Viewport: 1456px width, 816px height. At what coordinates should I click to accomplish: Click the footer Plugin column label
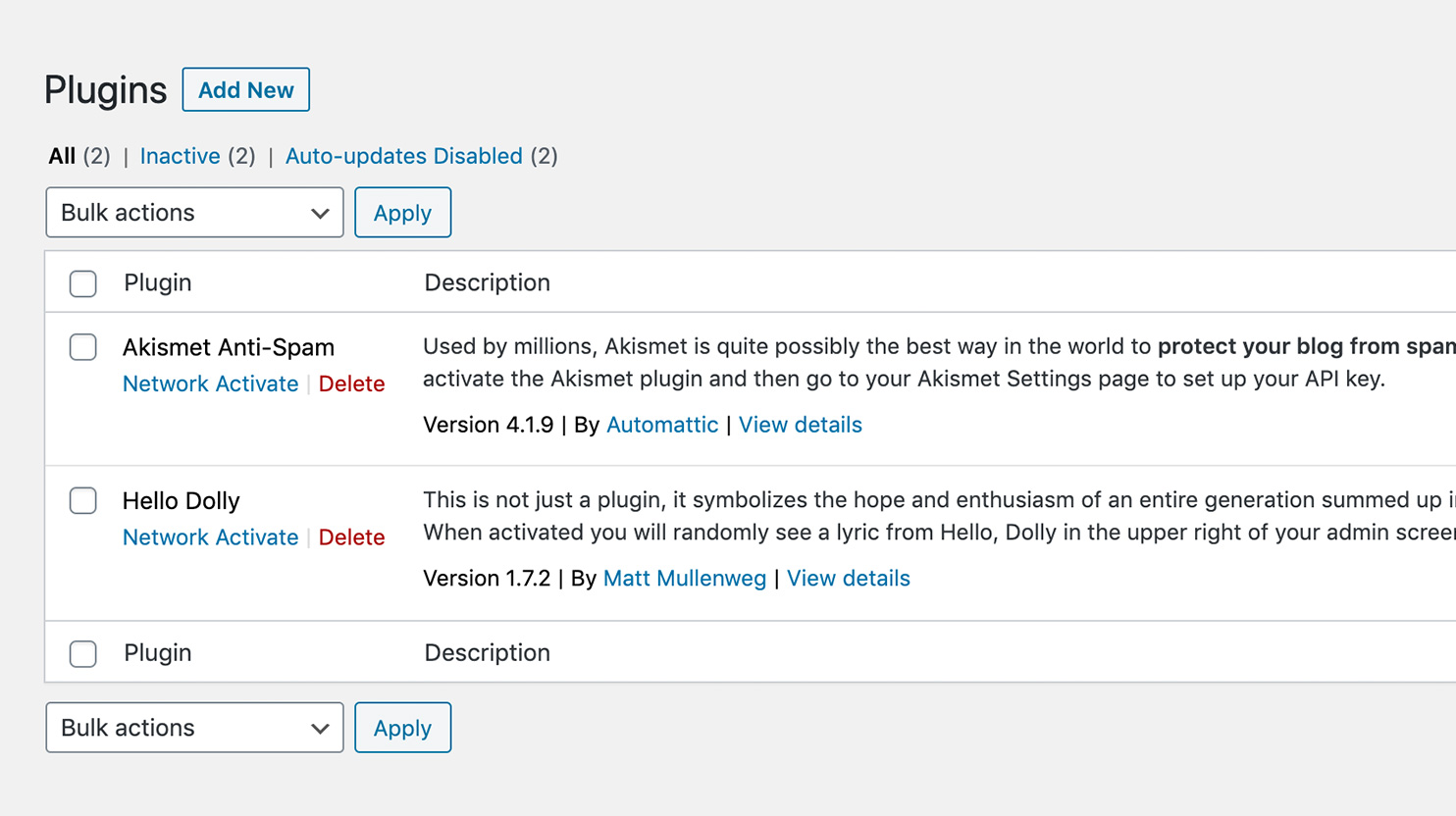click(158, 652)
